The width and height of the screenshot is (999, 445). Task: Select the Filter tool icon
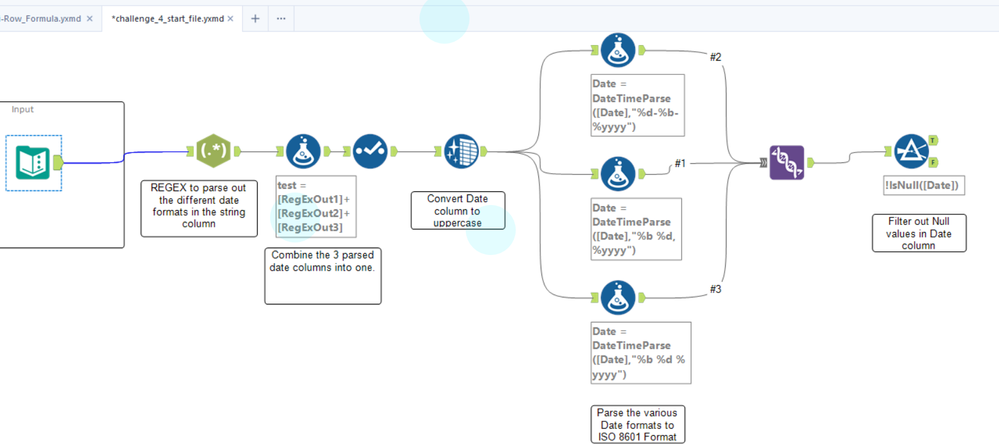tap(911, 151)
